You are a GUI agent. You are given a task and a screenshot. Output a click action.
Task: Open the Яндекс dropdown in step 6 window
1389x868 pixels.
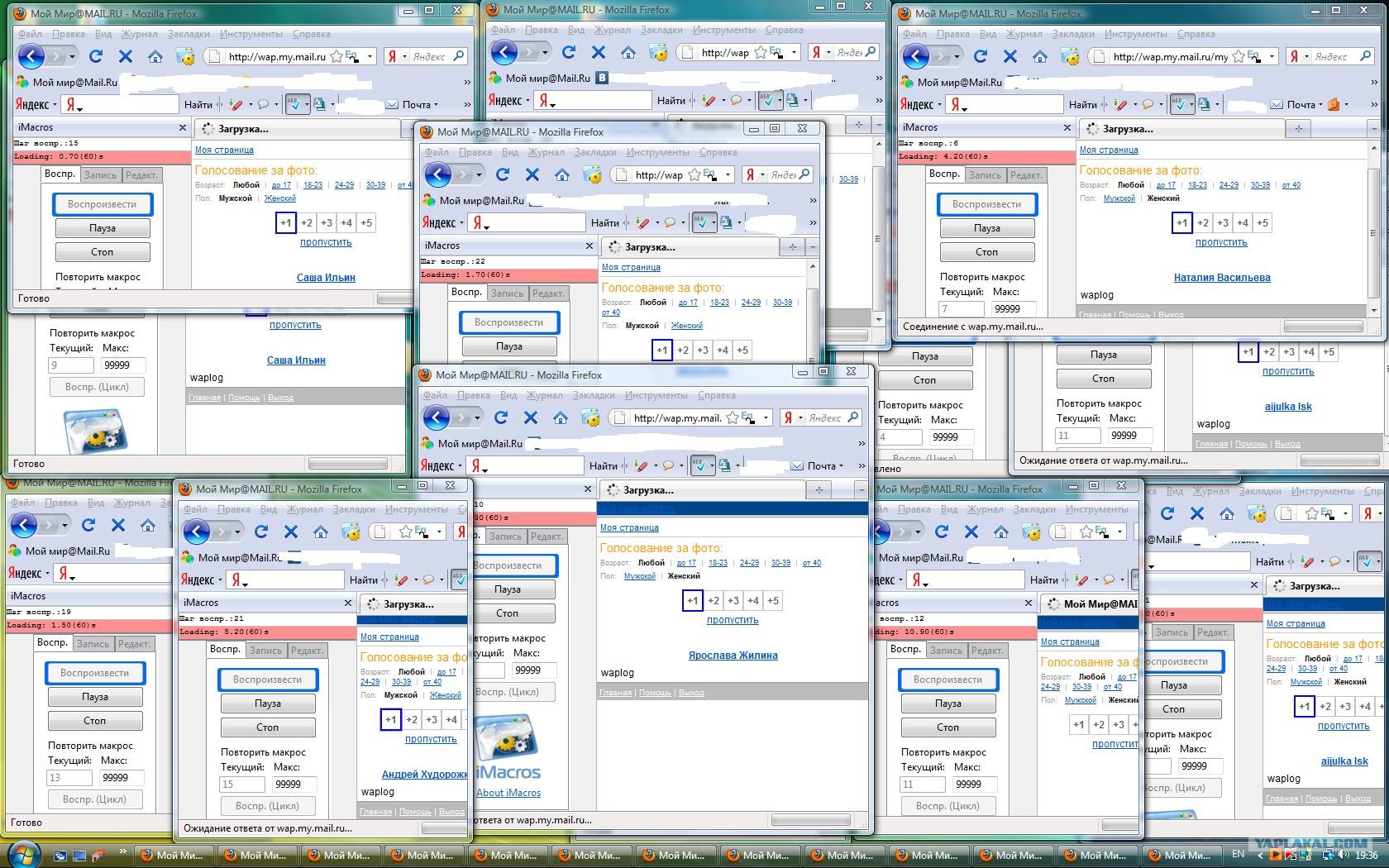940,105
